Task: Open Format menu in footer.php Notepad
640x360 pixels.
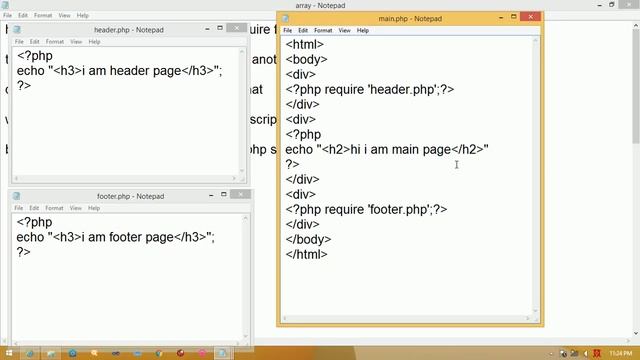Action: pyautogui.click(x=54, y=208)
